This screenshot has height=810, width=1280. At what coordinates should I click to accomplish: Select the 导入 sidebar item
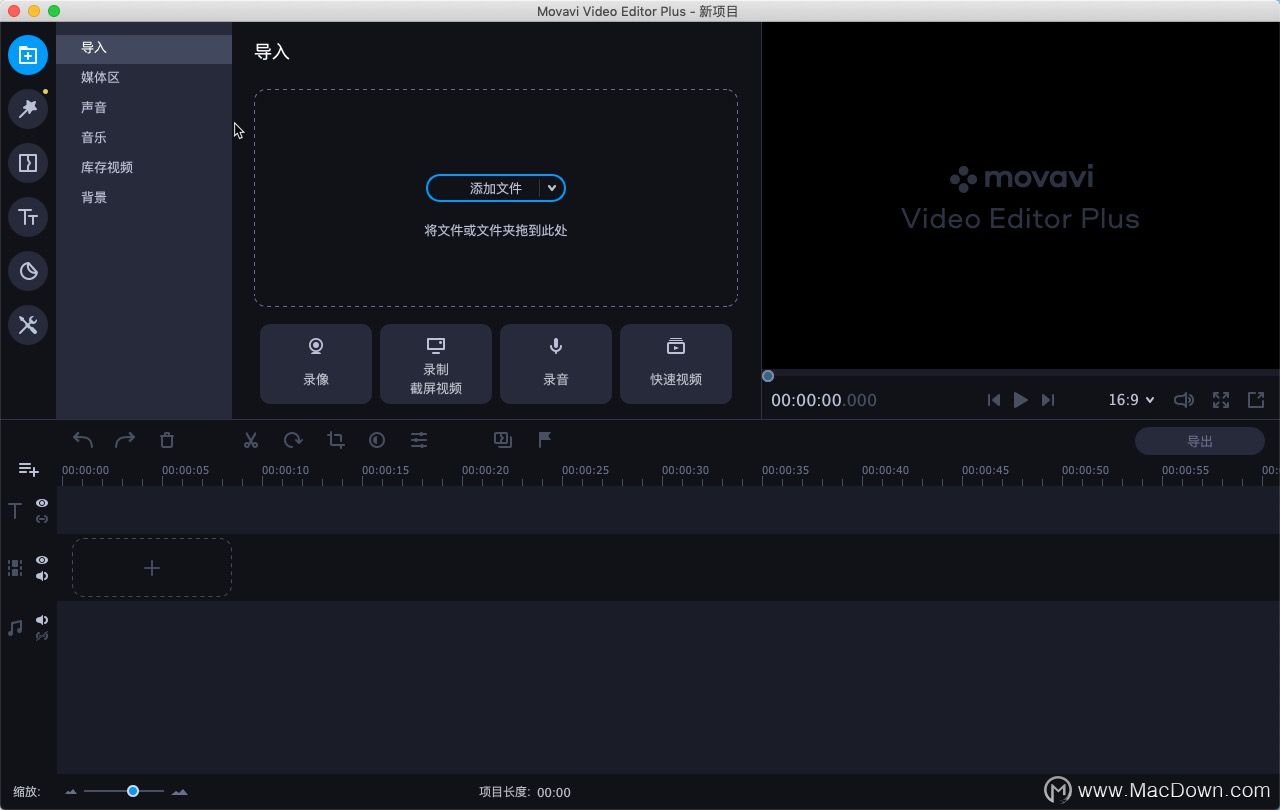pyautogui.click(x=144, y=47)
